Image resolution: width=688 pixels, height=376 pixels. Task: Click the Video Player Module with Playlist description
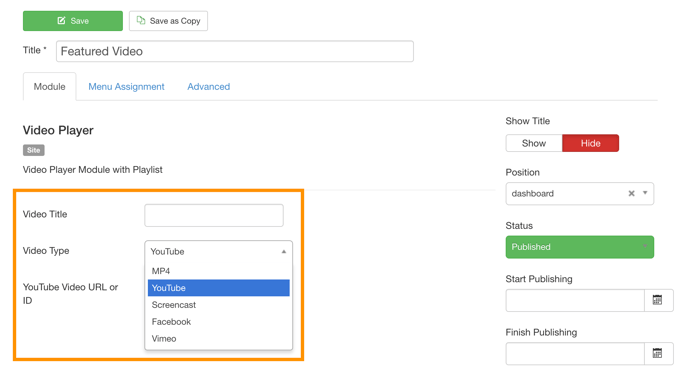coord(93,170)
